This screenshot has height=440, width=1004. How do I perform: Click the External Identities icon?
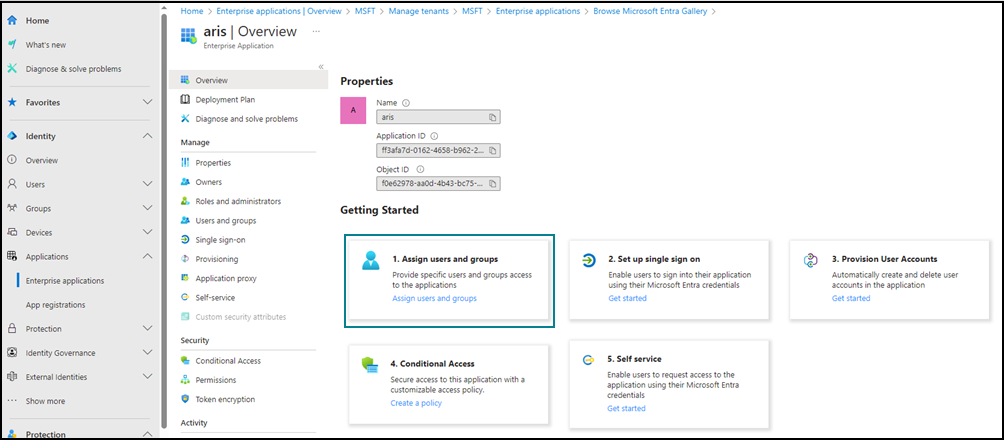coord(12,377)
